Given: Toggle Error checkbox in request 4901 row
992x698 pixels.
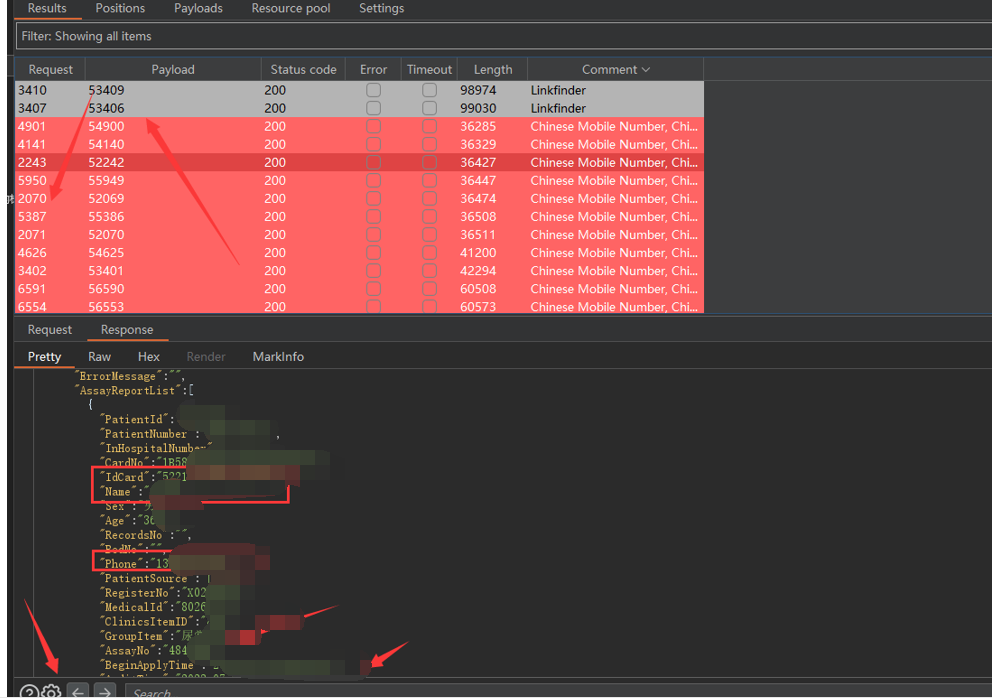Looking at the screenshot, I should point(373,126).
